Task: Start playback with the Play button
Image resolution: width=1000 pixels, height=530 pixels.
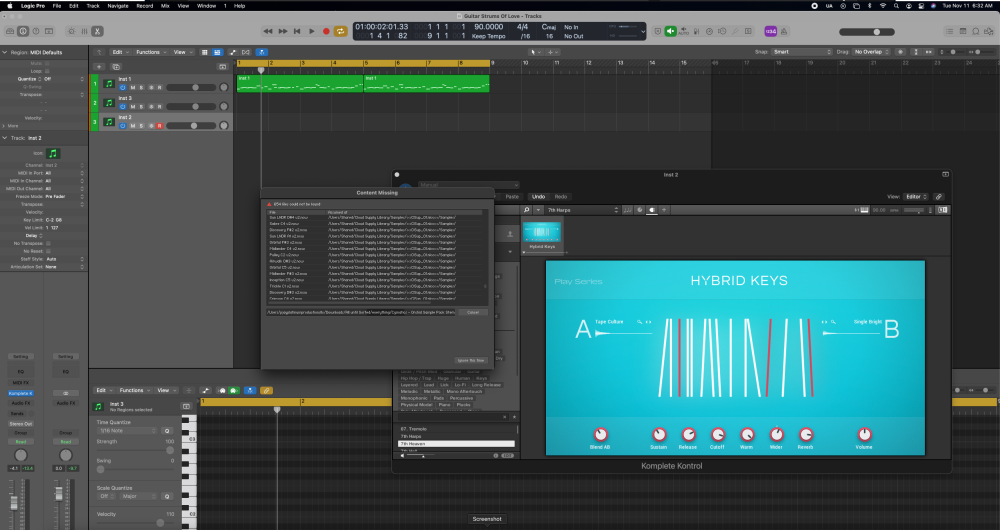Action: 312,31
